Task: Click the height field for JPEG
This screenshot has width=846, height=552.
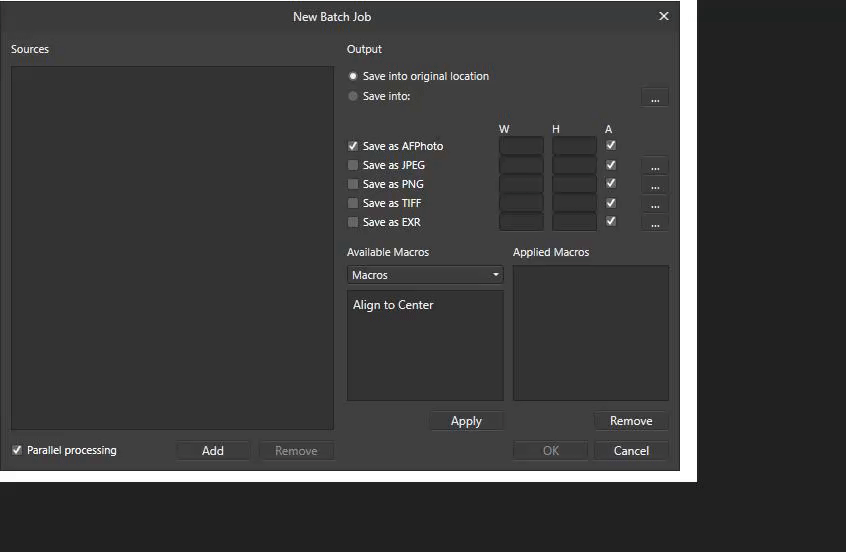Action: 574,165
